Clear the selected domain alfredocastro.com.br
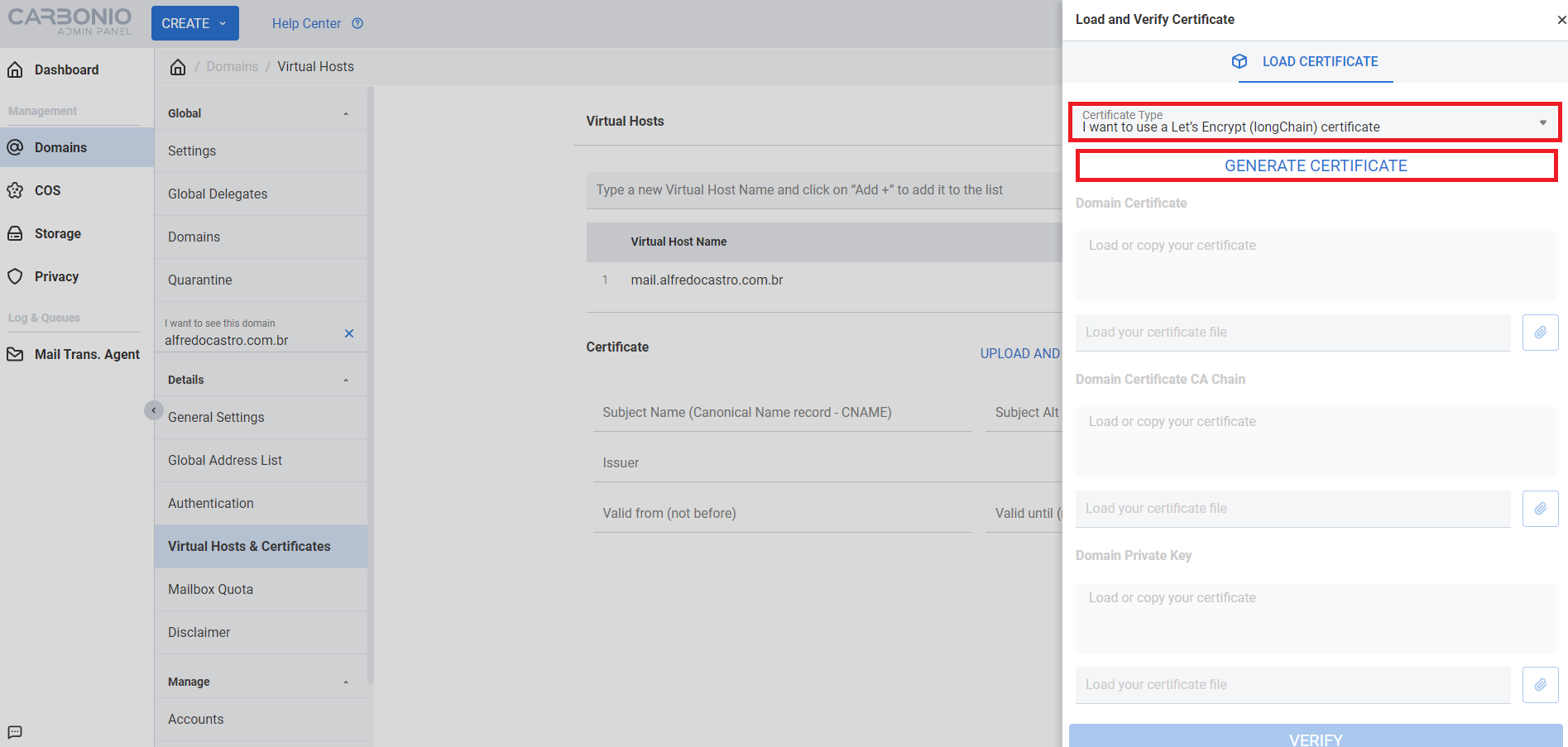This screenshot has height=747, width=1568. pyautogui.click(x=349, y=333)
